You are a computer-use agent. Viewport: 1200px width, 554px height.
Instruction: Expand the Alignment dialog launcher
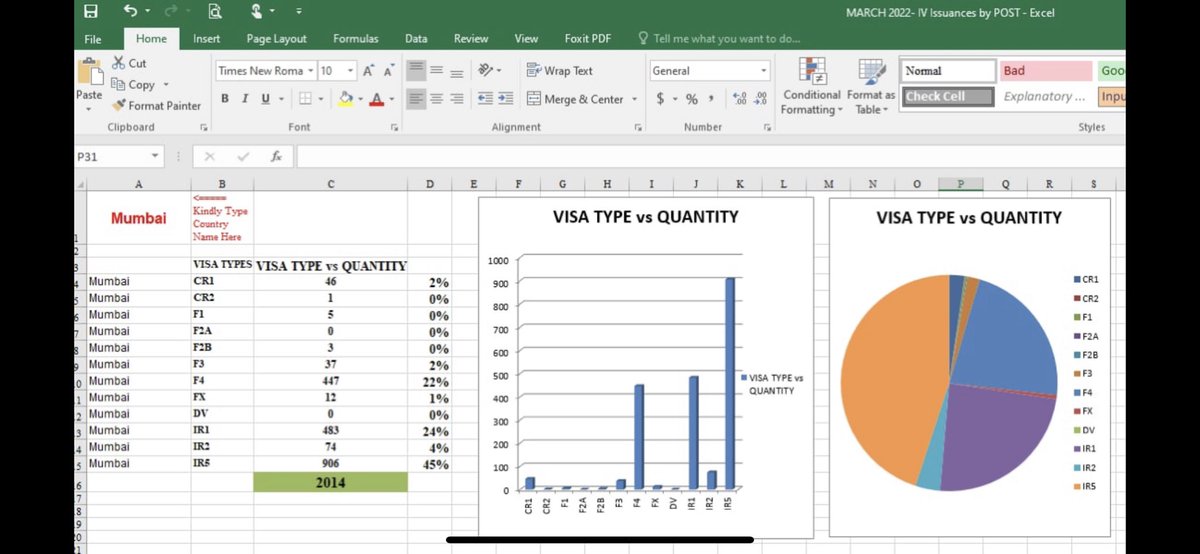tap(637, 127)
